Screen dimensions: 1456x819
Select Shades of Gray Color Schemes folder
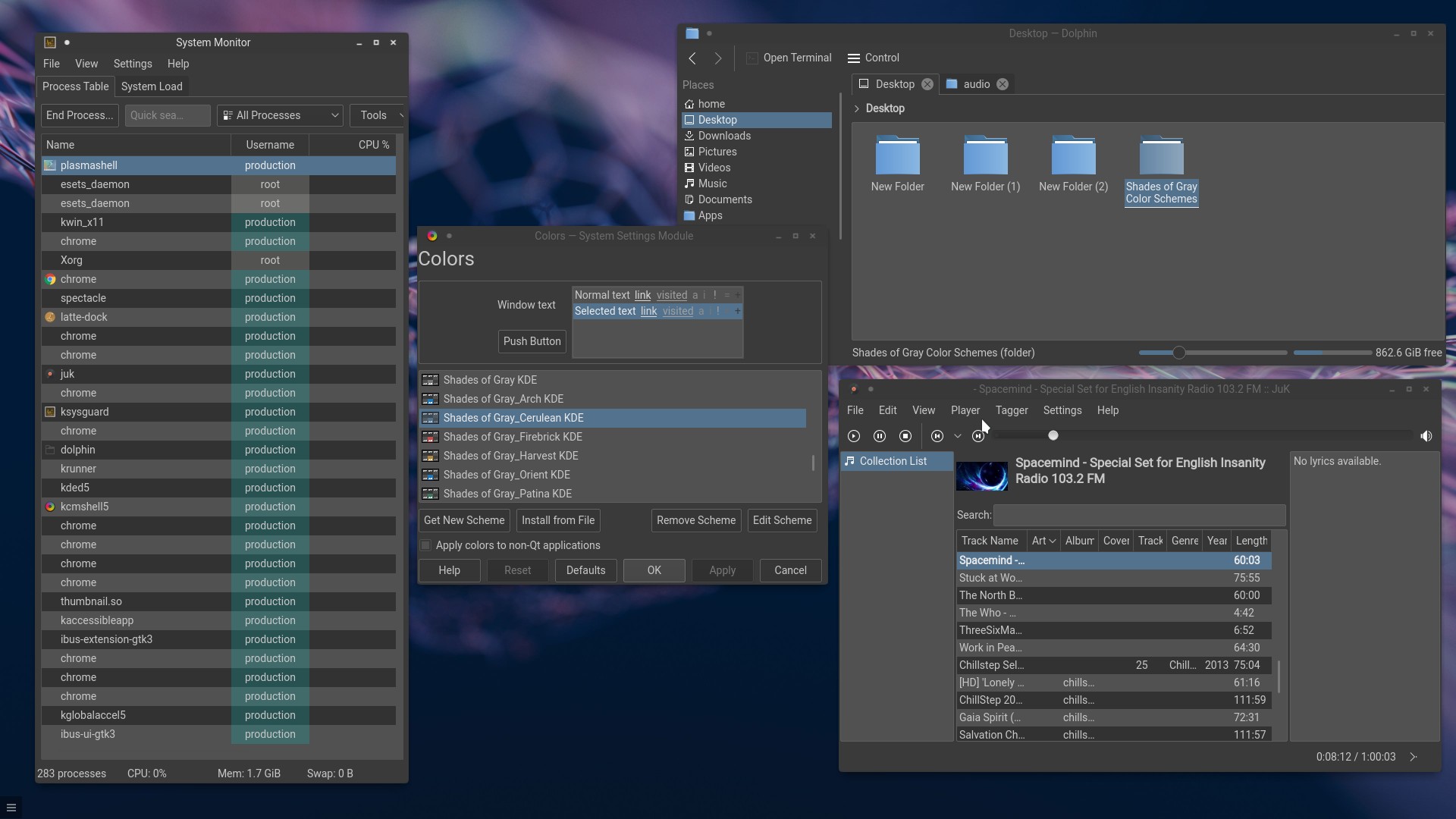1162,170
